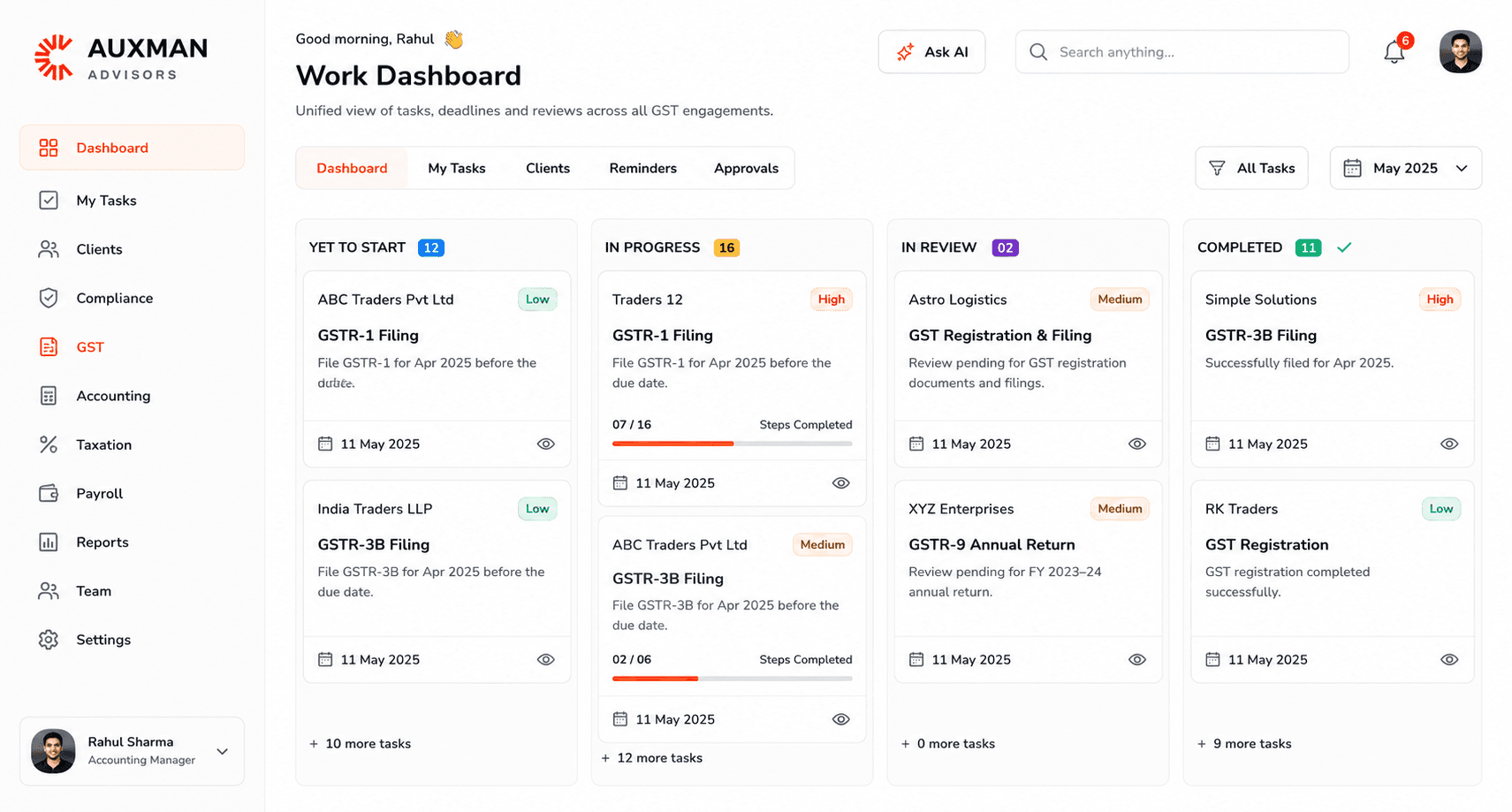This screenshot has height=812, width=1512.
Task: Open the May 2025 month dropdown
Action: (1405, 168)
